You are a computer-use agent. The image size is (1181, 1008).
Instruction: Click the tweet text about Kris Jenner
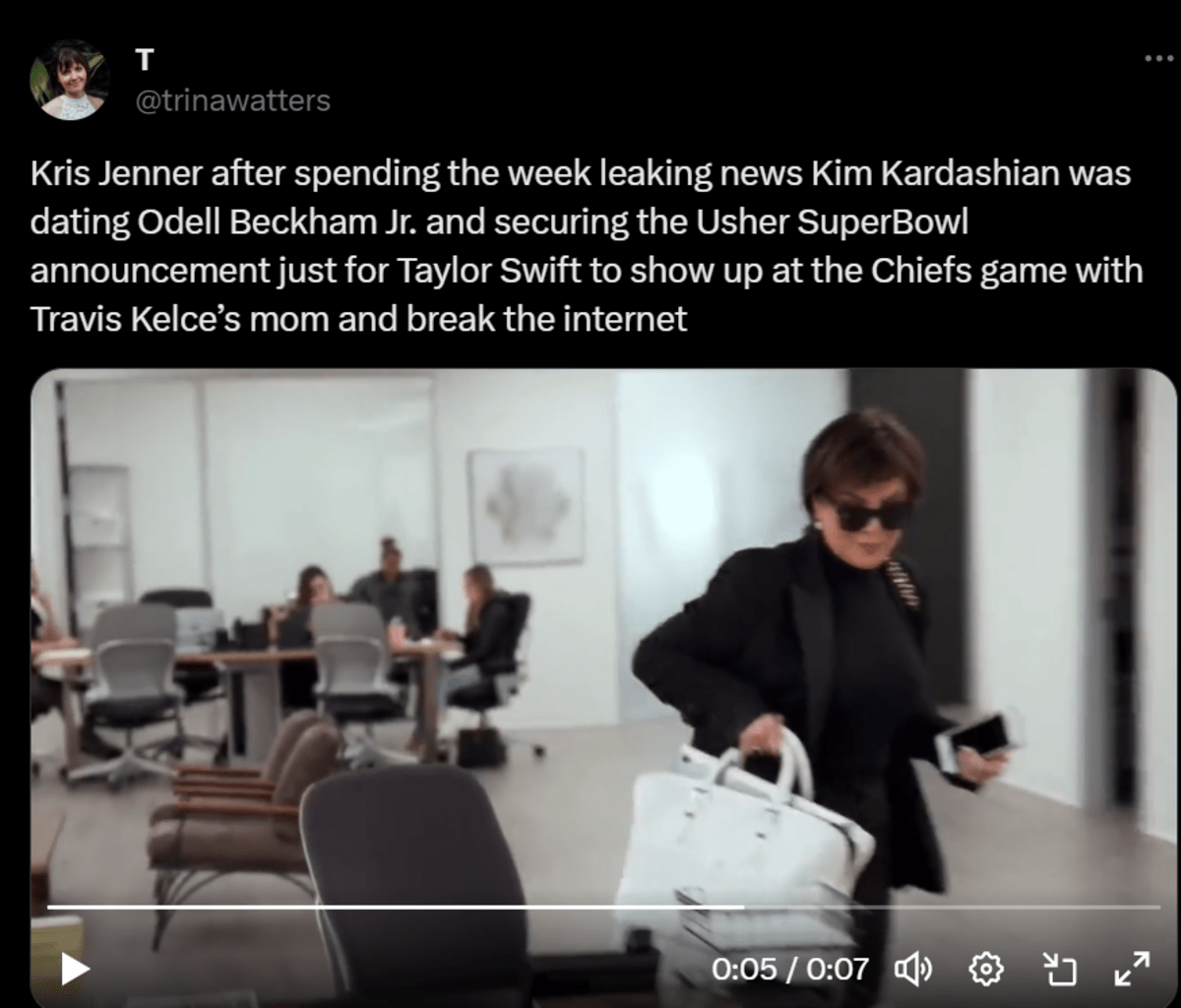pyautogui.click(x=587, y=246)
